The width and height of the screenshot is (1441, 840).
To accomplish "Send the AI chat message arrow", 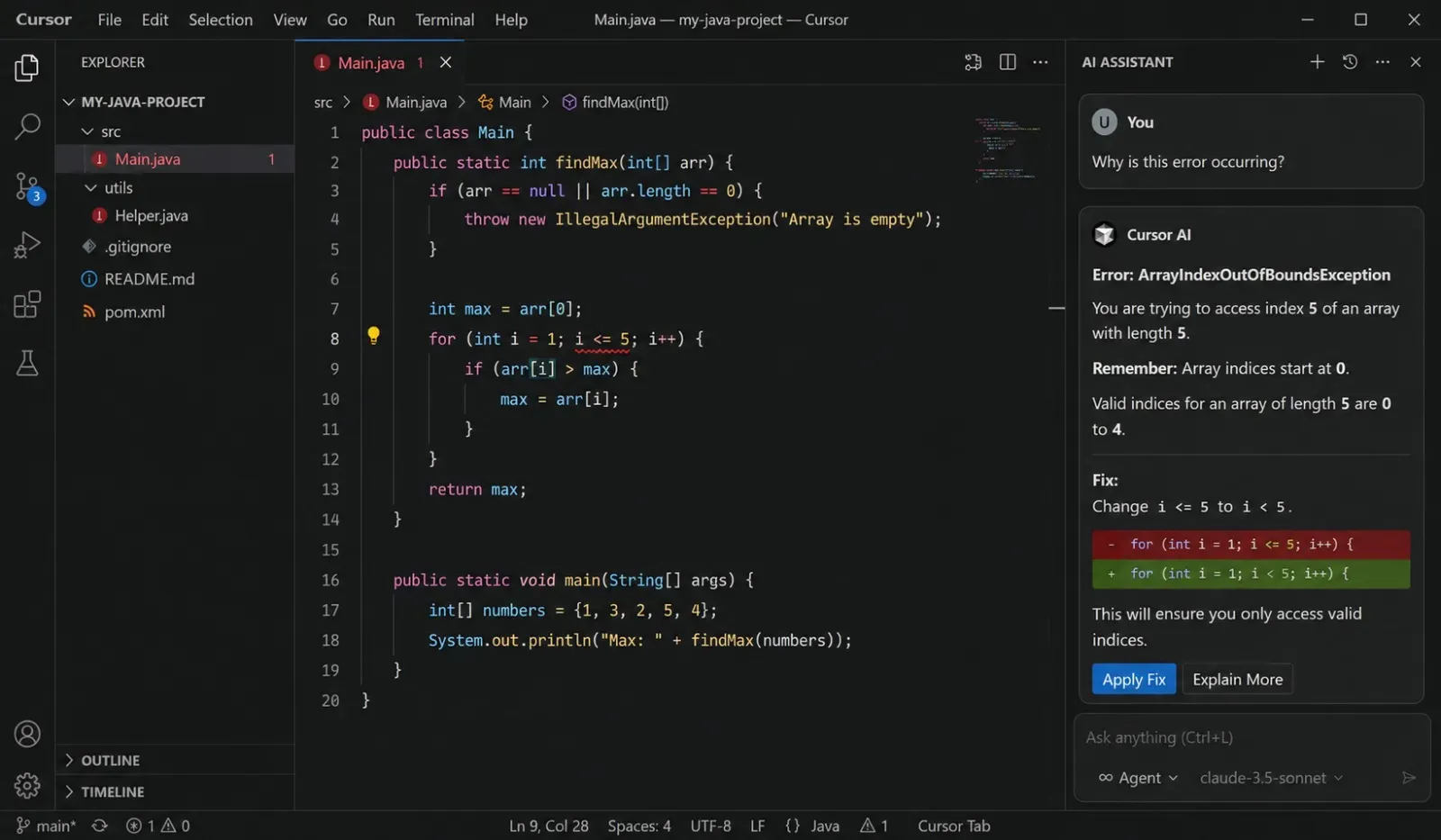I will tap(1409, 777).
